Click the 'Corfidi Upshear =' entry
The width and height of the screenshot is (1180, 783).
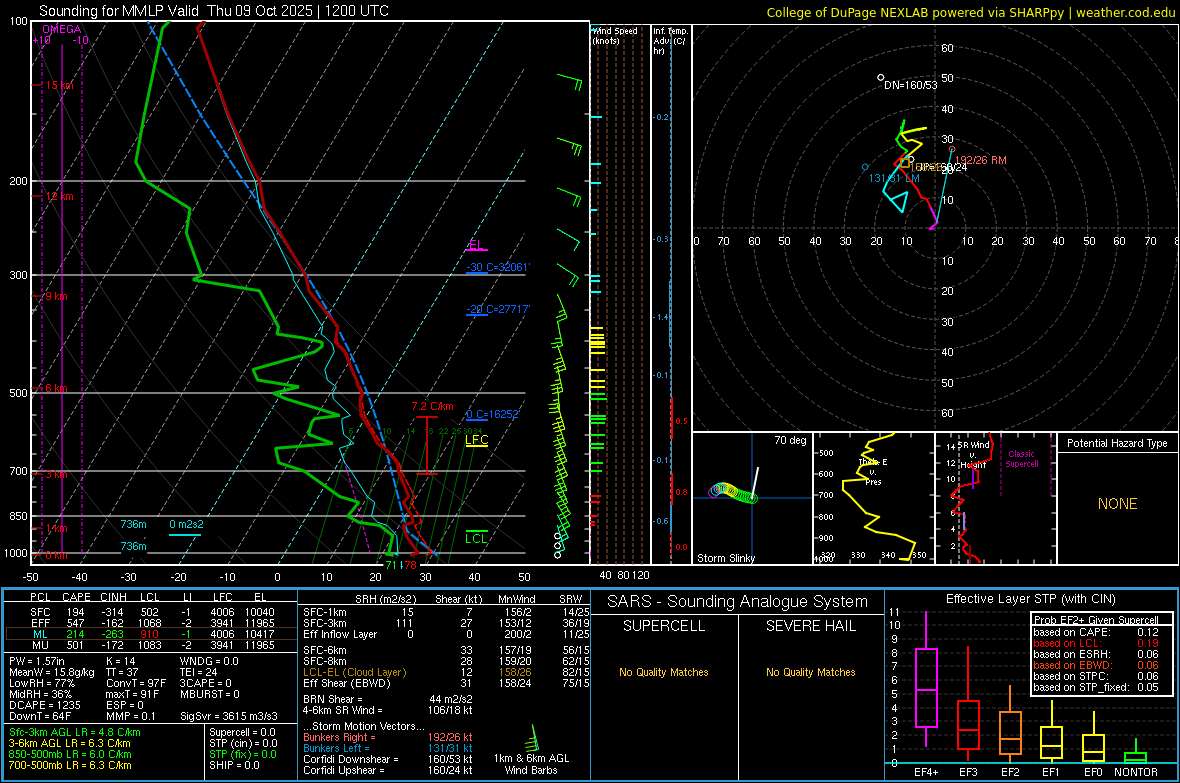(x=388, y=770)
